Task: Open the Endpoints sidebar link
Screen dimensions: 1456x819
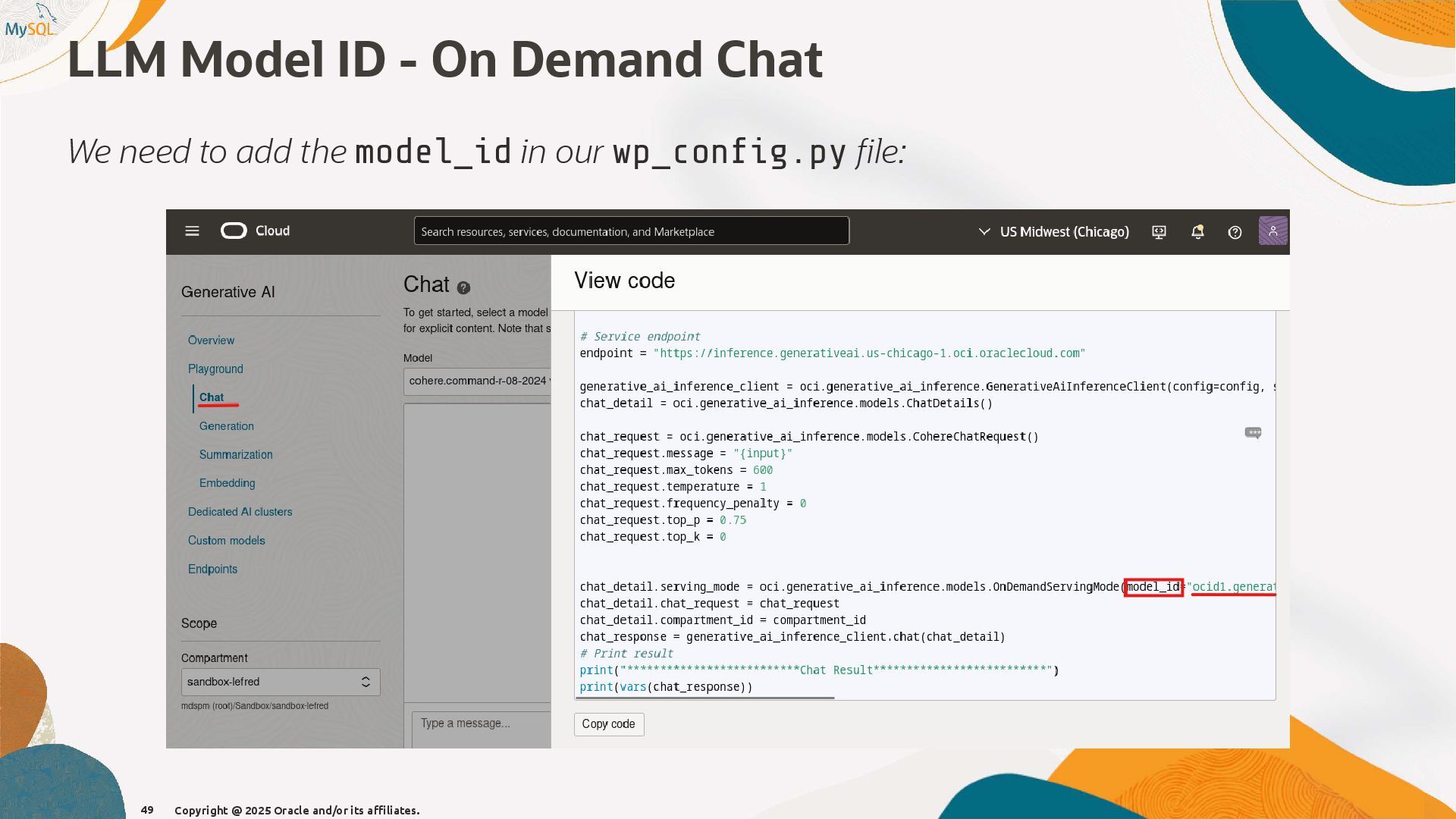Action: click(212, 570)
